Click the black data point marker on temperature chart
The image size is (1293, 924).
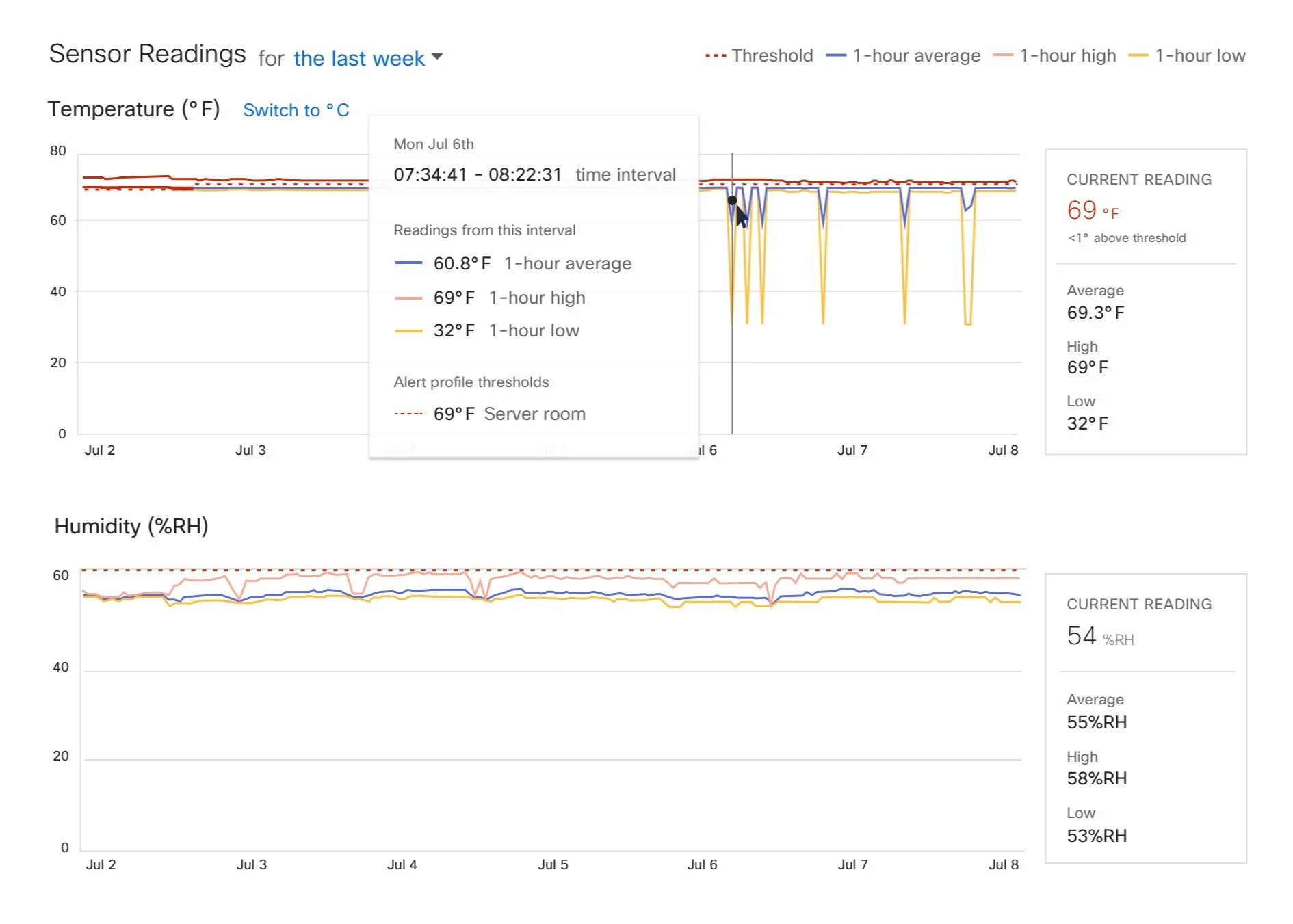click(732, 200)
